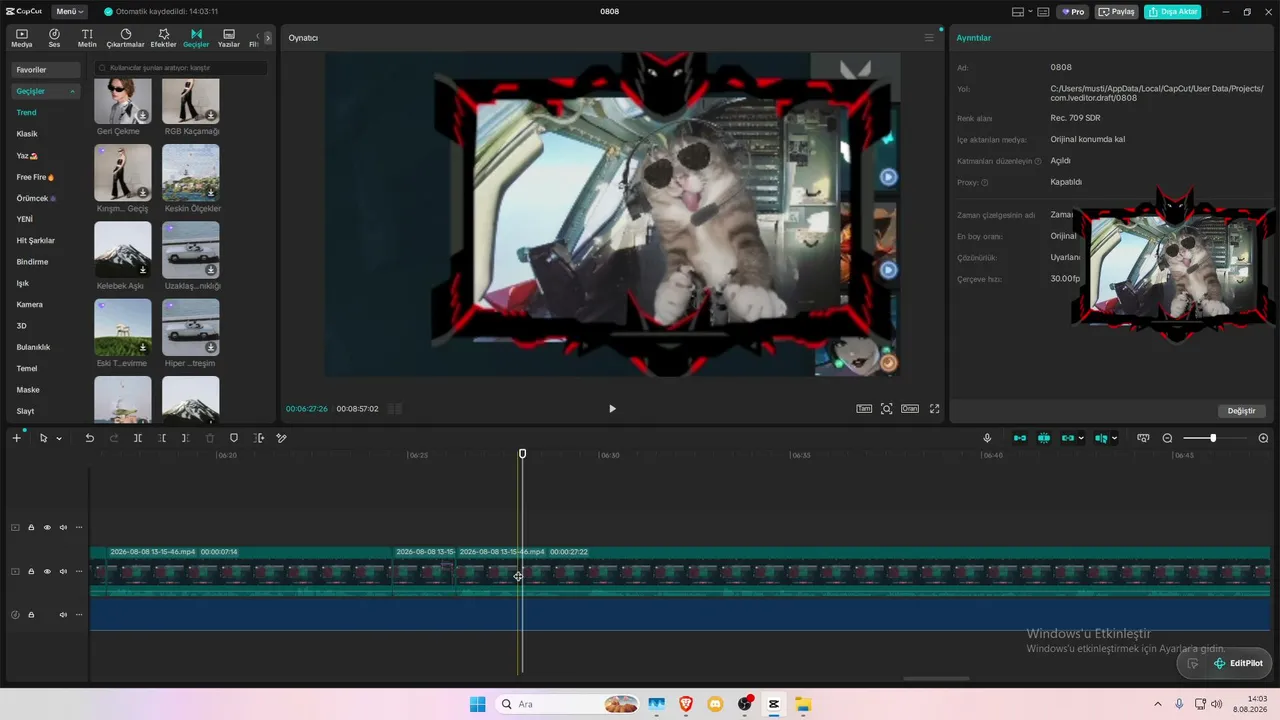Switch to the Metin text tab

88,38
